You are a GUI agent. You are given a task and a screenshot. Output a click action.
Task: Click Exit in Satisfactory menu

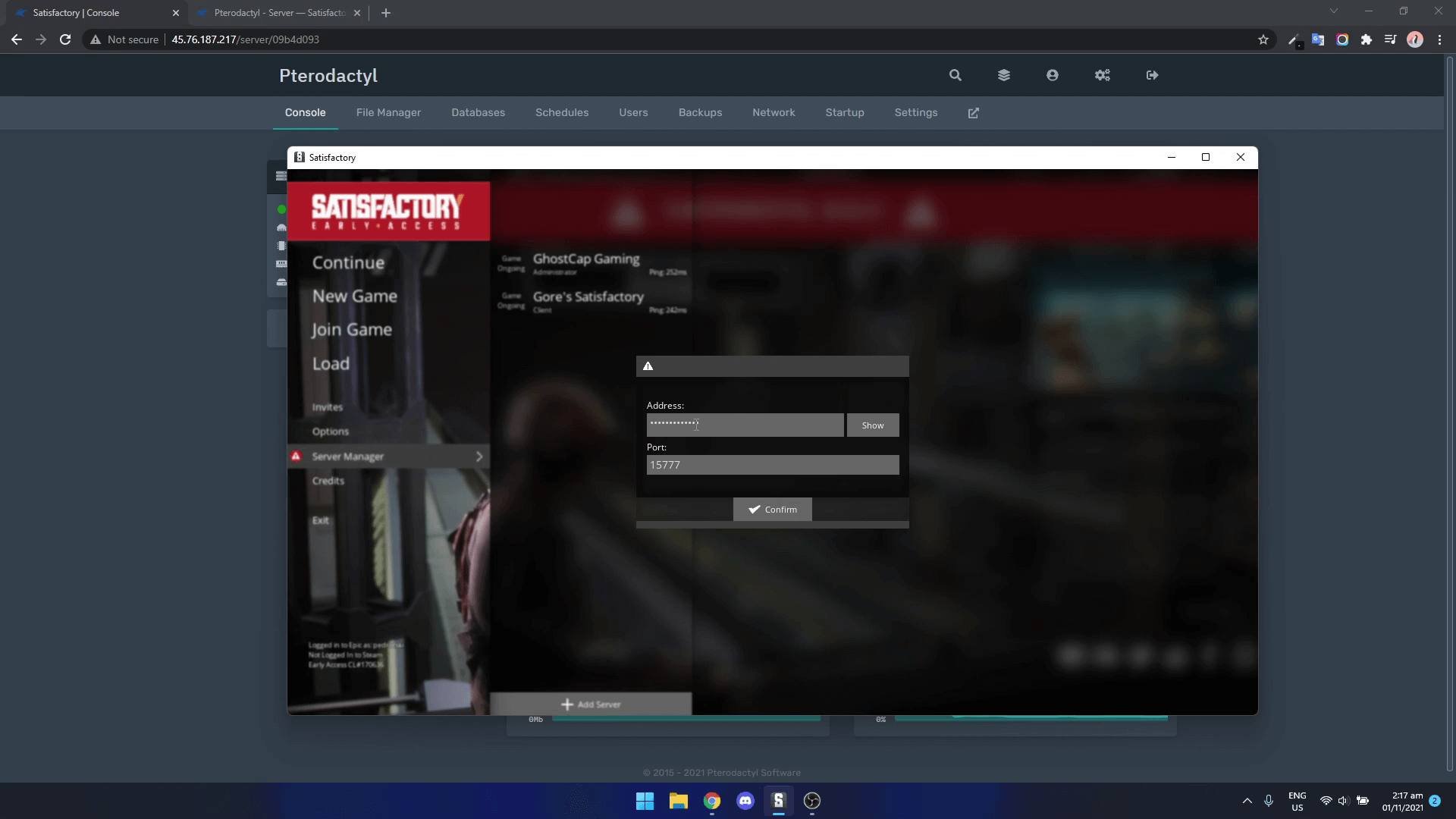(x=321, y=520)
